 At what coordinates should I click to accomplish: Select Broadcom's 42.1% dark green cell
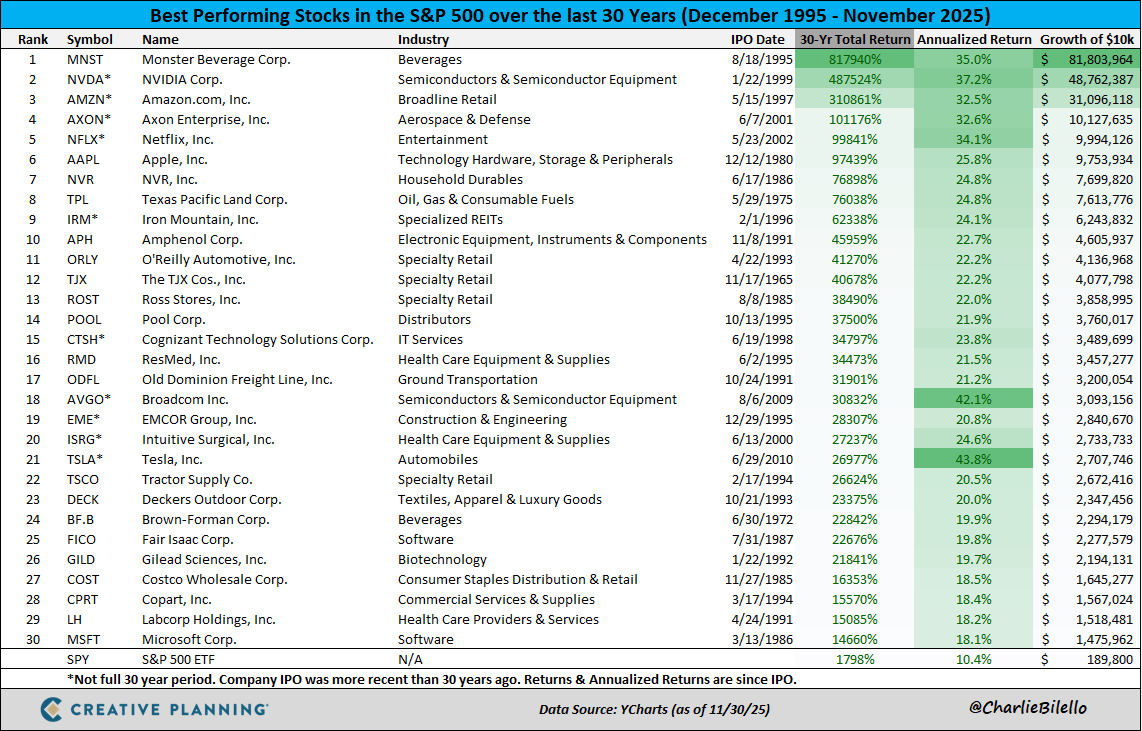pyautogui.click(x=973, y=400)
